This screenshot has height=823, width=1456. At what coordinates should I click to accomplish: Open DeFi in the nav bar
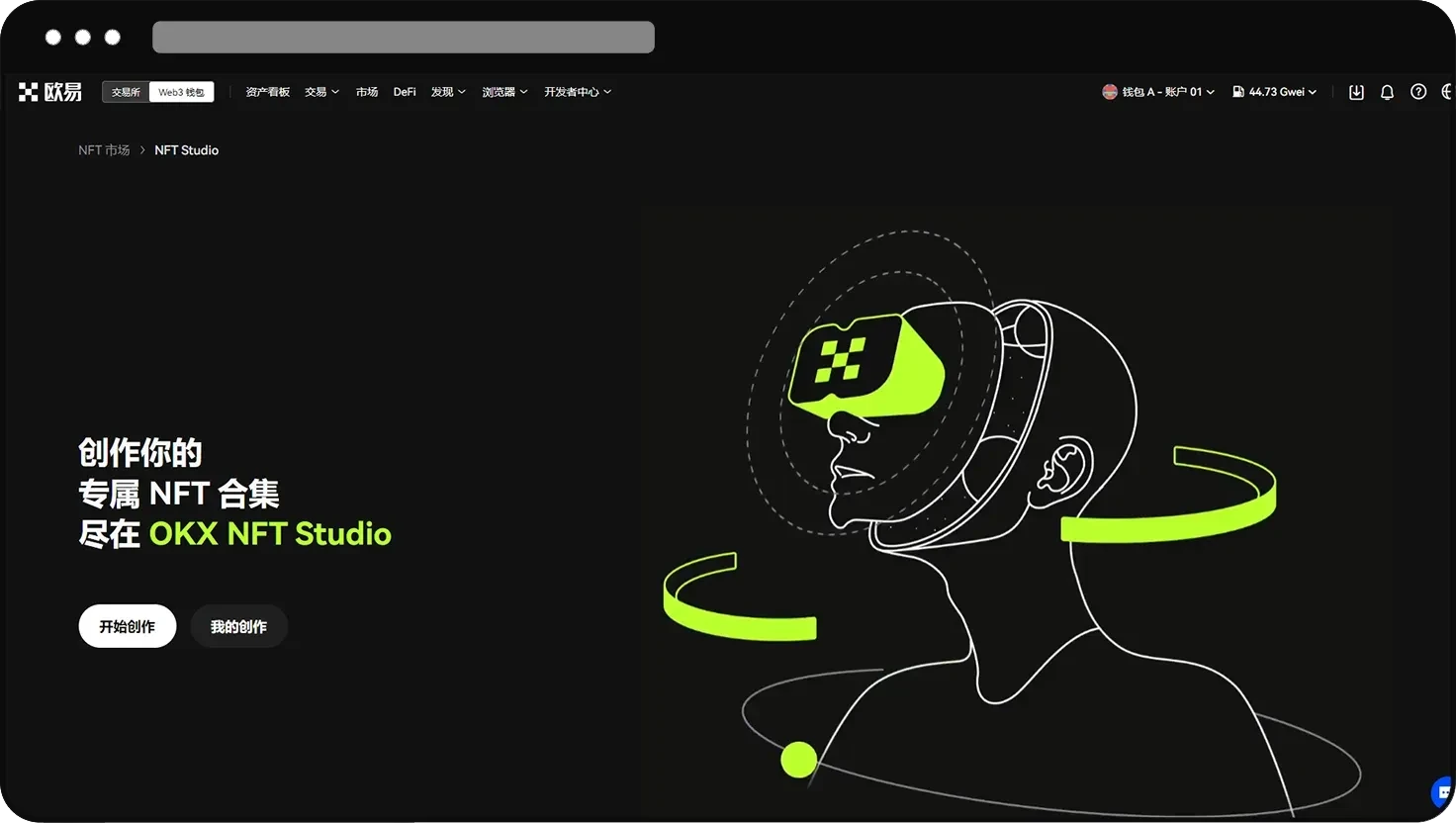405,92
